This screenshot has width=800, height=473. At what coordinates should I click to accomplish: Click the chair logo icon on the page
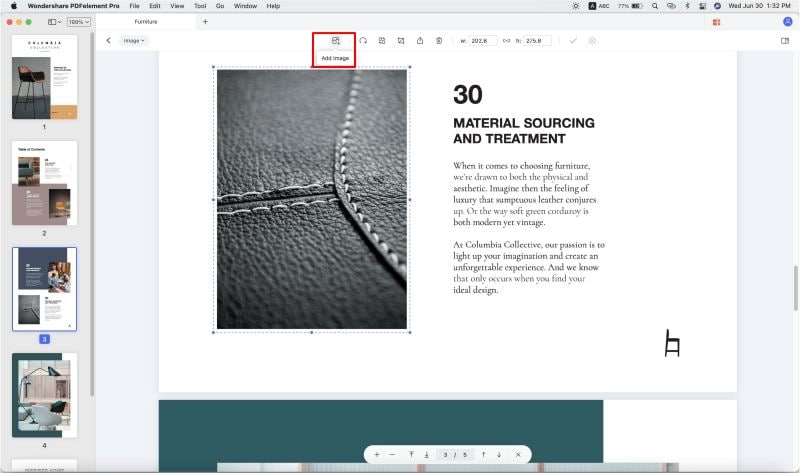pos(672,343)
